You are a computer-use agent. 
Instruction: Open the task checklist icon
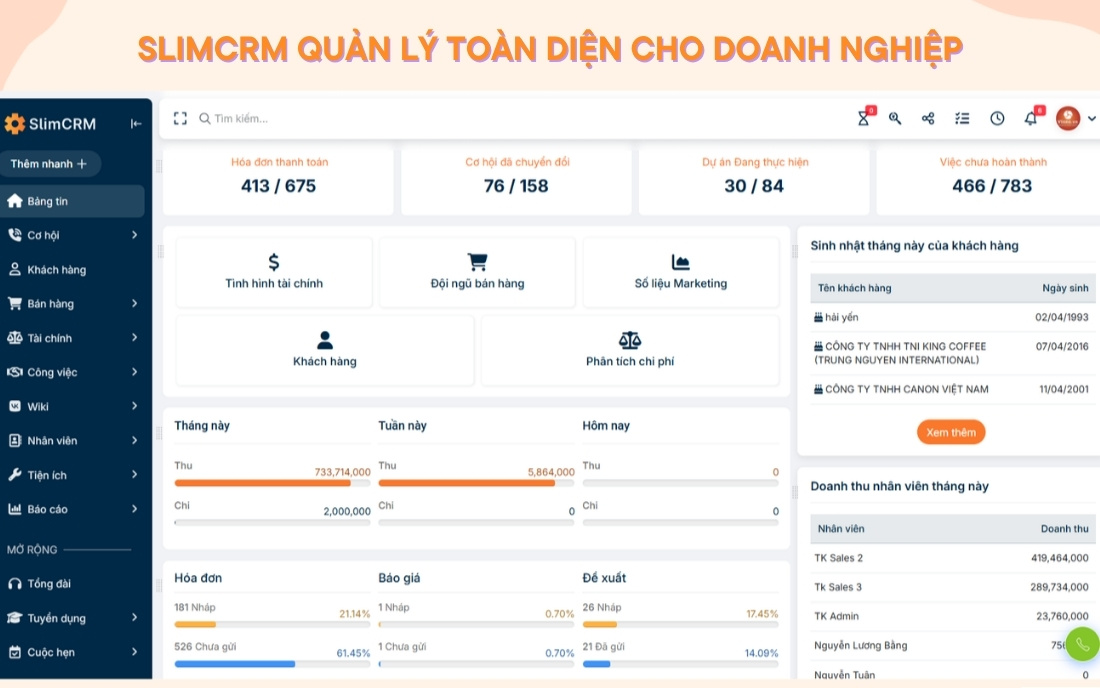coord(962,119)
